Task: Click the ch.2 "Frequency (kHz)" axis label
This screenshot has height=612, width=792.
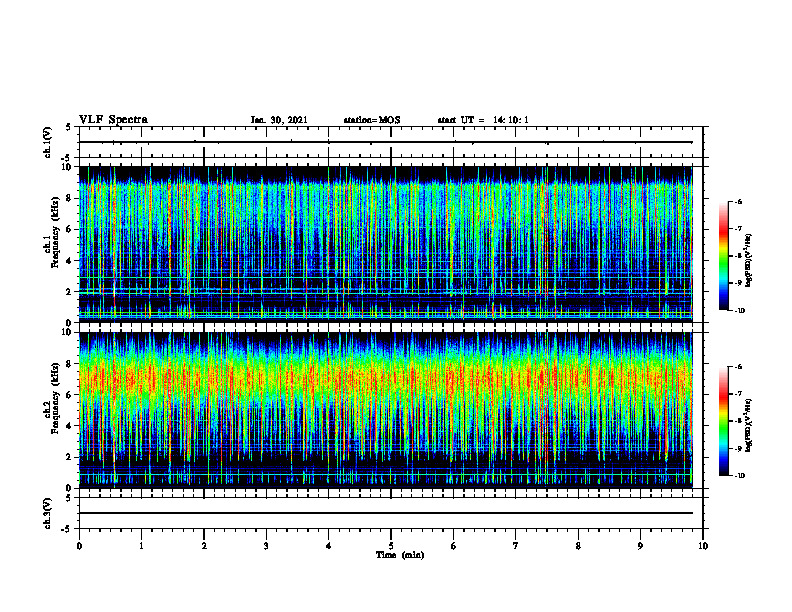Action: 55,398
